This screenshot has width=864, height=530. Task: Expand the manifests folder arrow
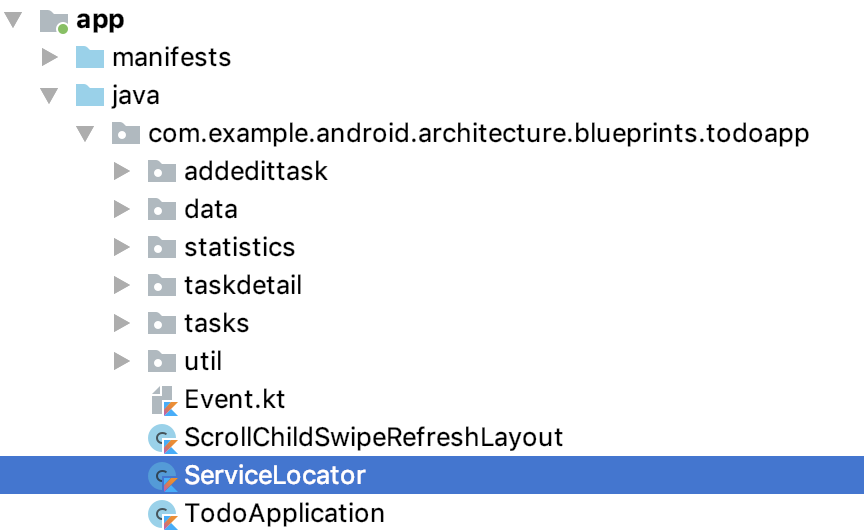click(x=49, y=58)
